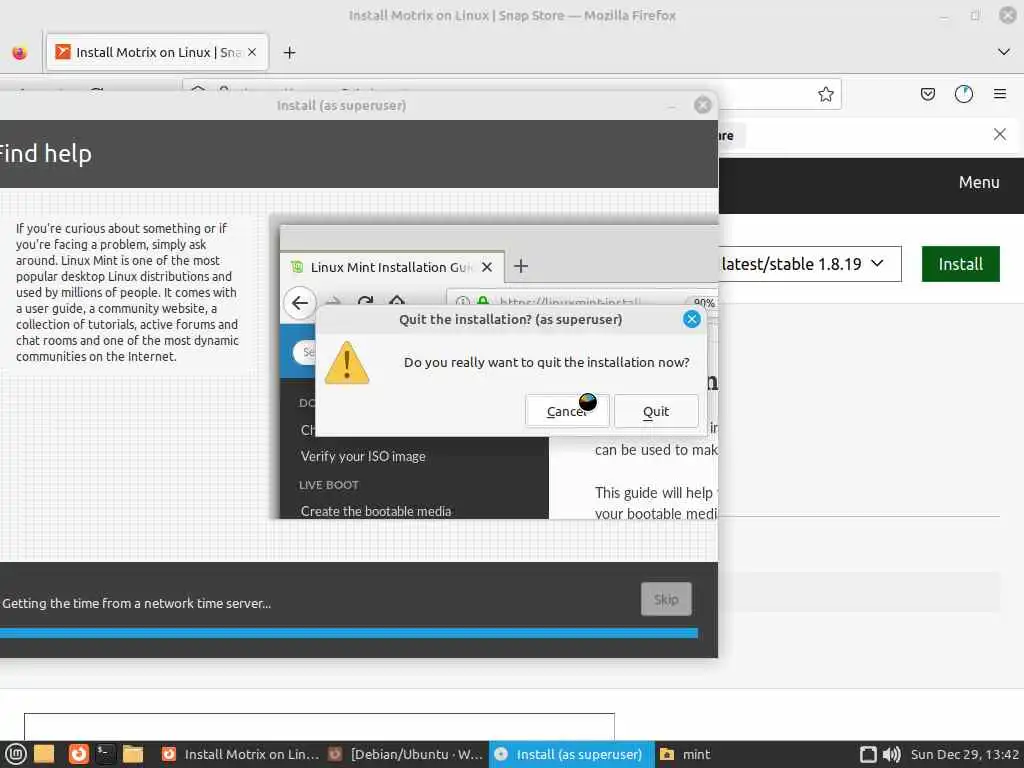The image size is (1024, 768).
Task: Open the Files manager from the panel launcher
Action: [x=133, y=754]
